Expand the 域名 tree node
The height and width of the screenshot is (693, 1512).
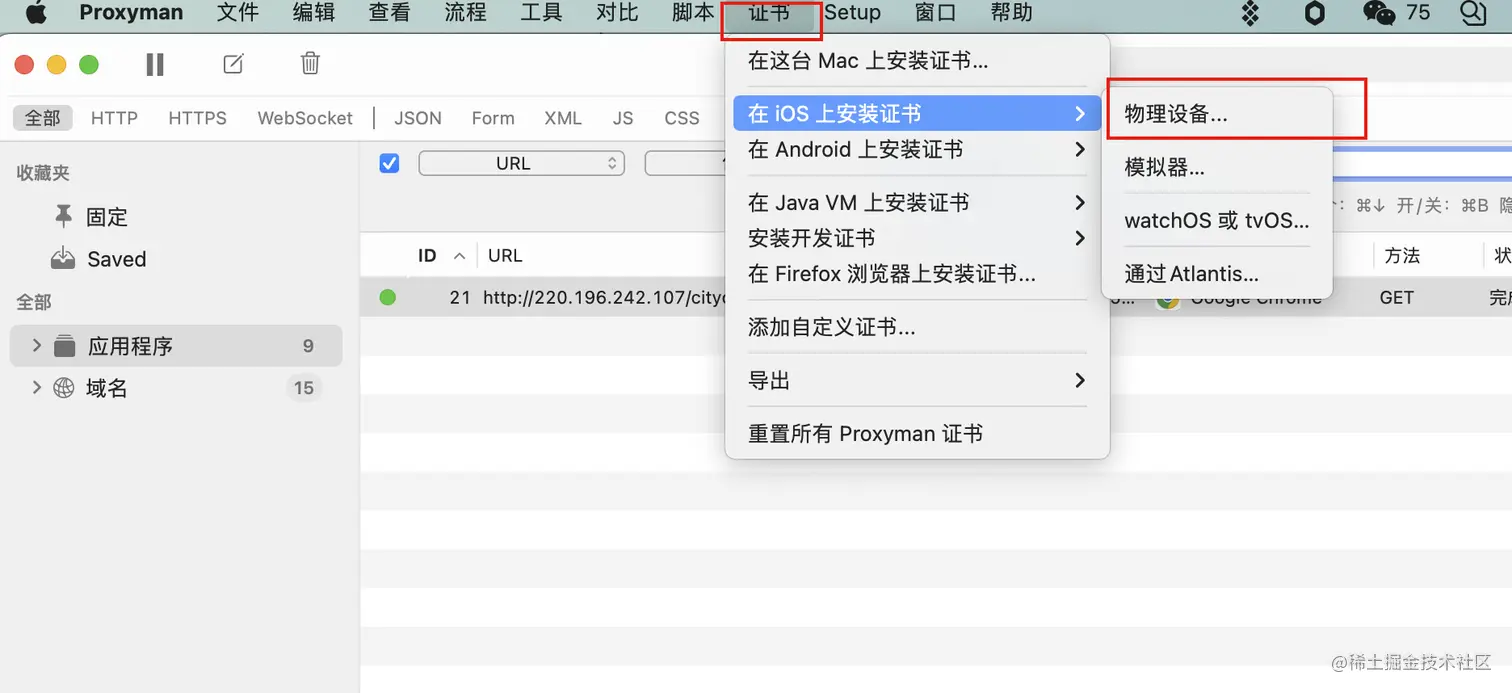click(36, 387)
